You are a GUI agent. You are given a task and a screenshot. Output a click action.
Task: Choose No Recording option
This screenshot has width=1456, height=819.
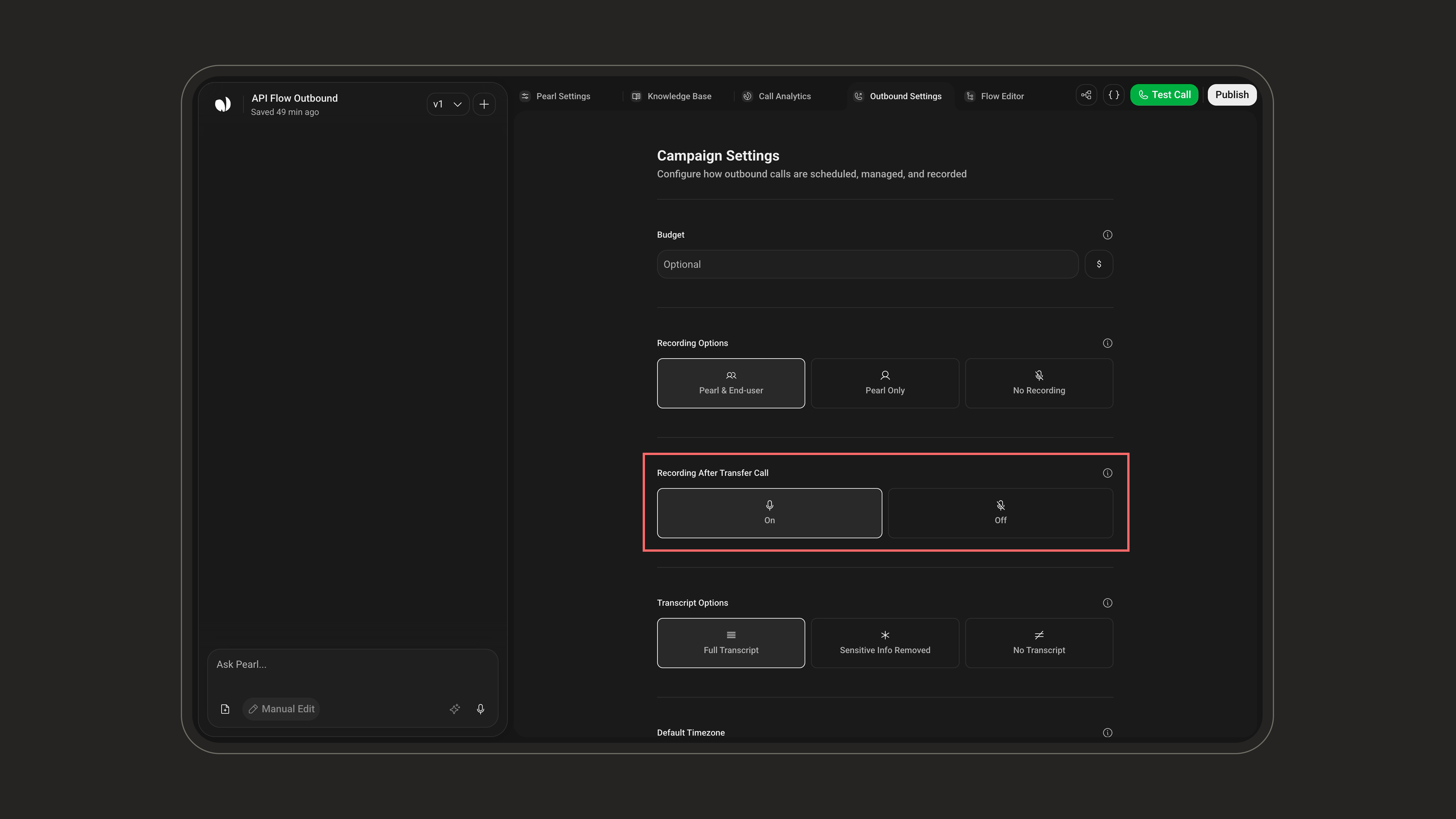pyautogui.click(x=1039, y=383)
